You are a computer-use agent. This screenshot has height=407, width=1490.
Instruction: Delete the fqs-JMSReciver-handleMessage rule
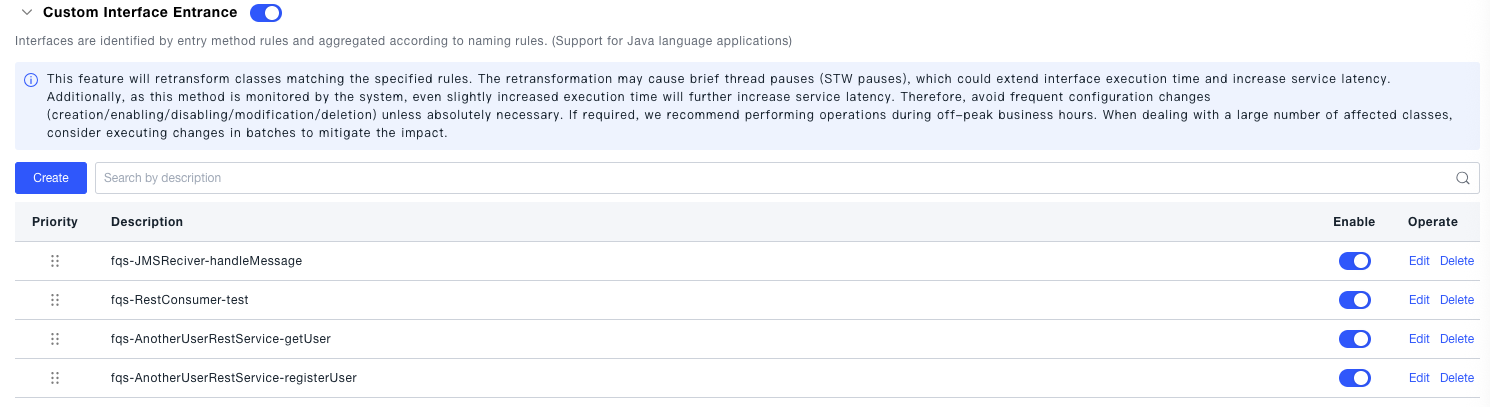(x=1457, y=261)
